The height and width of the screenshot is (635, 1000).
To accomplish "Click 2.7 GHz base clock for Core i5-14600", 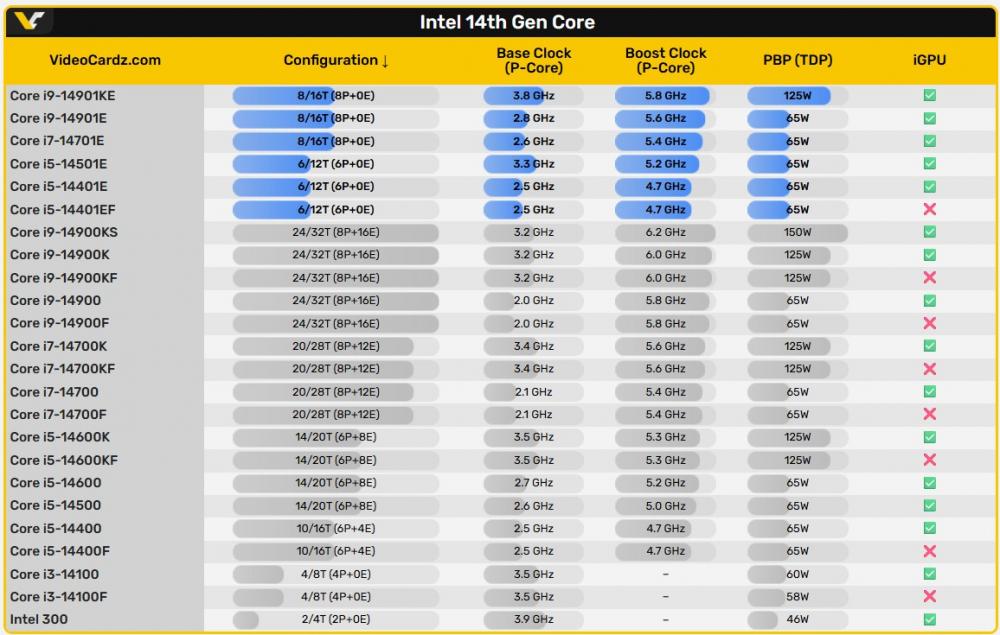I will point(534,483).
